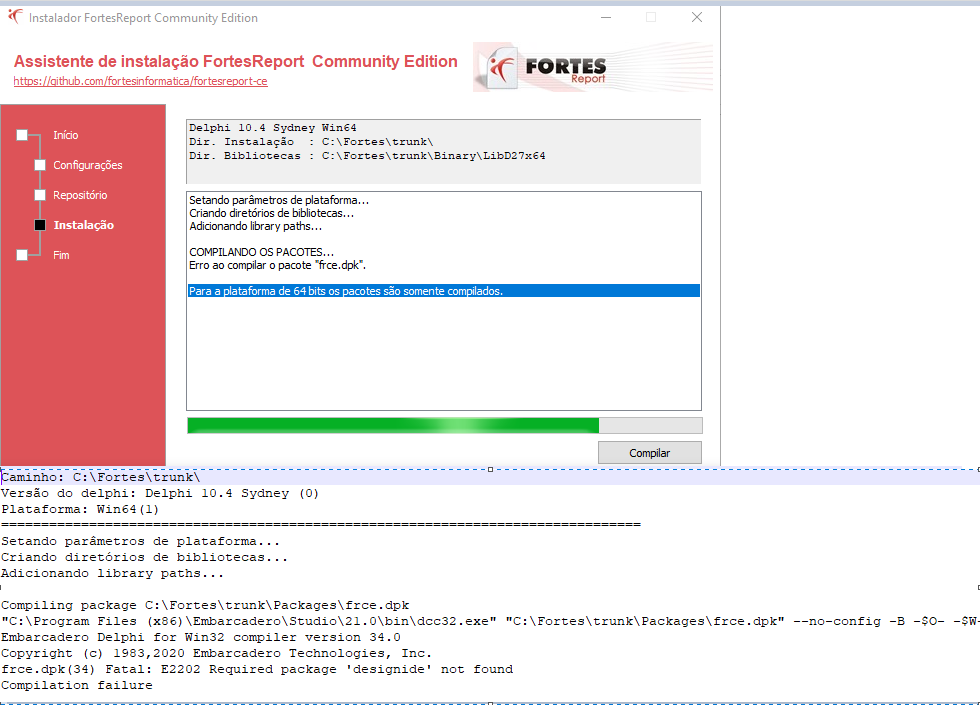Click the 'Compilation failure' log line
Viewport: 980px width, 705px height.
click(x=77, y=686)
